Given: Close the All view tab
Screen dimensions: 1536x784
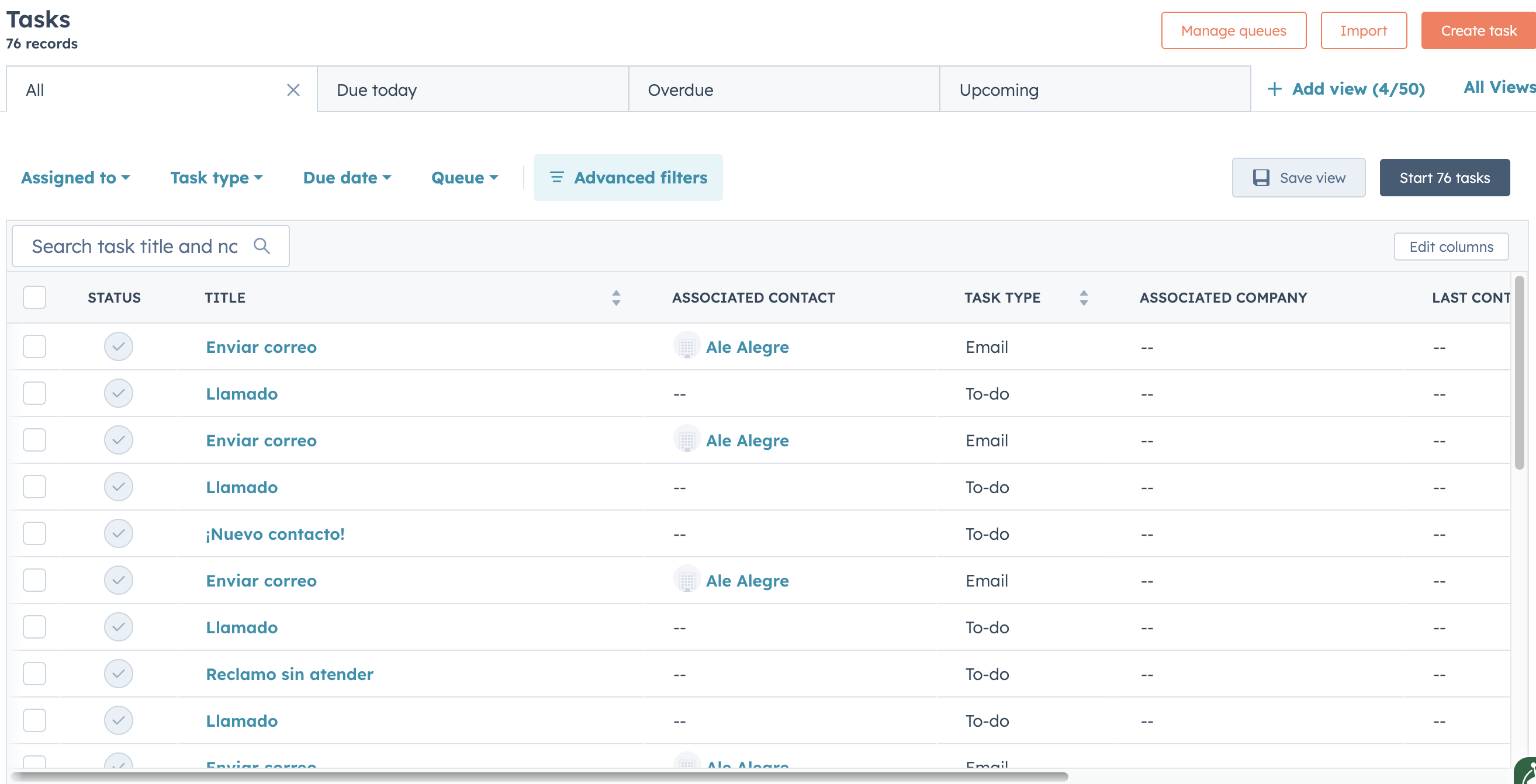Looking at the screenshot, I should [293, 90].
